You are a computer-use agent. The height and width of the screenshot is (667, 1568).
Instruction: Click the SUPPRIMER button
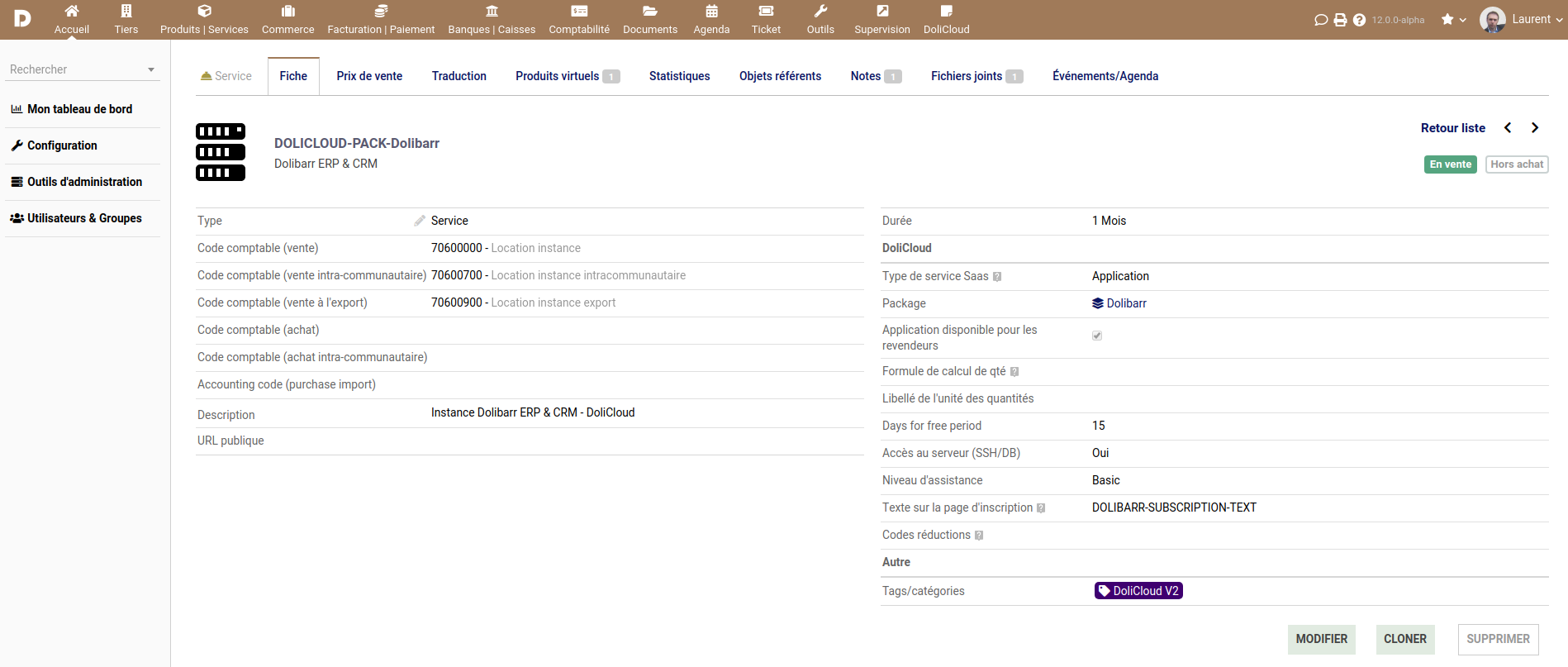[x=1499, y=639]
